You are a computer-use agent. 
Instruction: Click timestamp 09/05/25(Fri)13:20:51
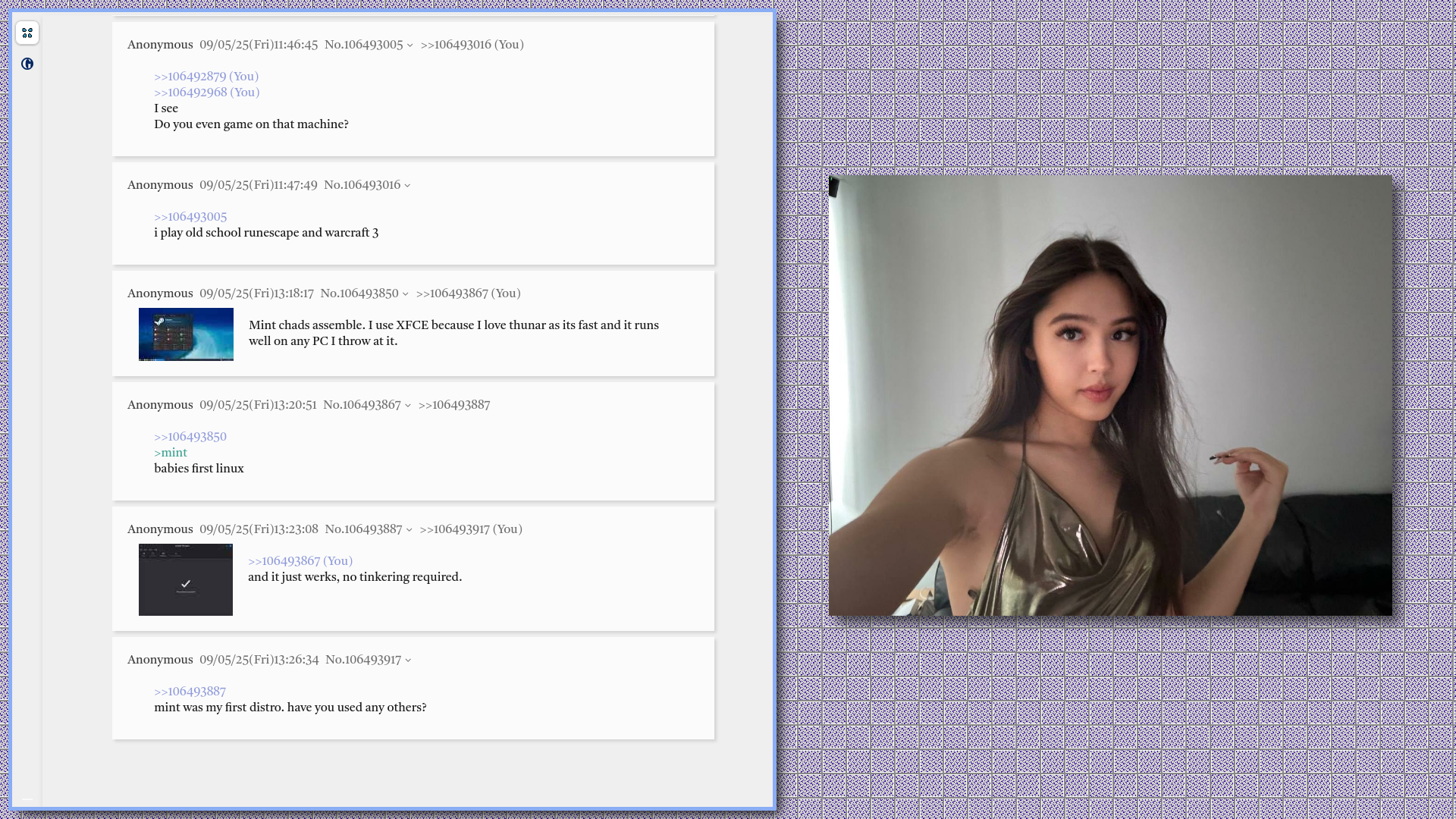(x=258, y=405)
